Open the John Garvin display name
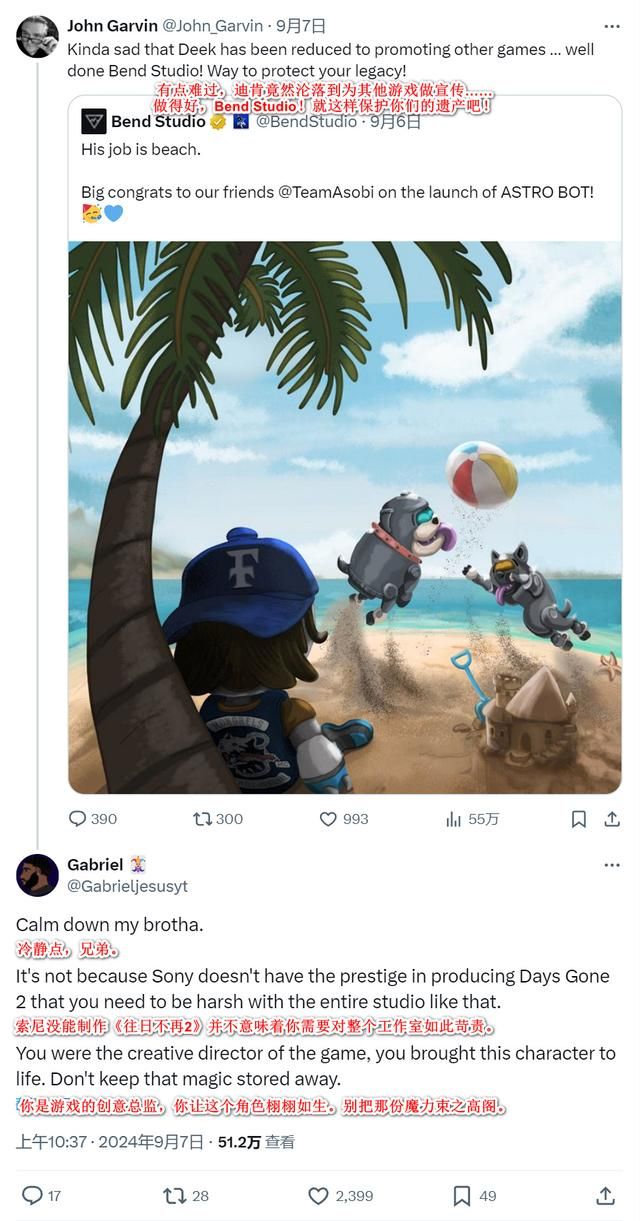Viewport: 640px width, 1221px height. (112, 25)
